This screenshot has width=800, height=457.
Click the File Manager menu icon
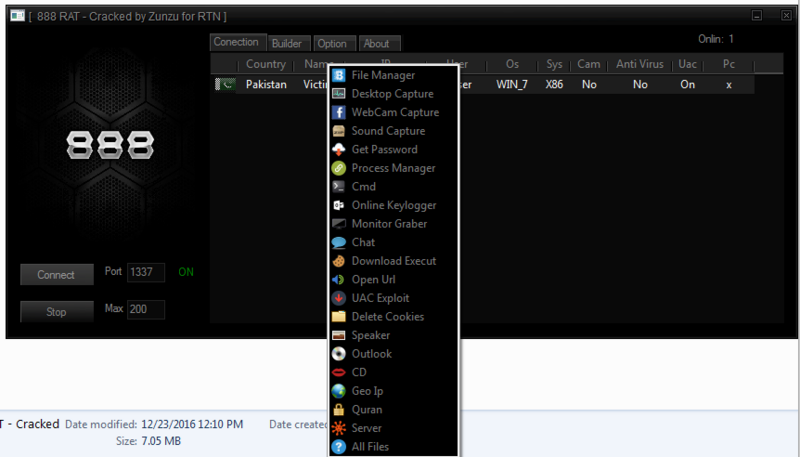coord(339,75)
